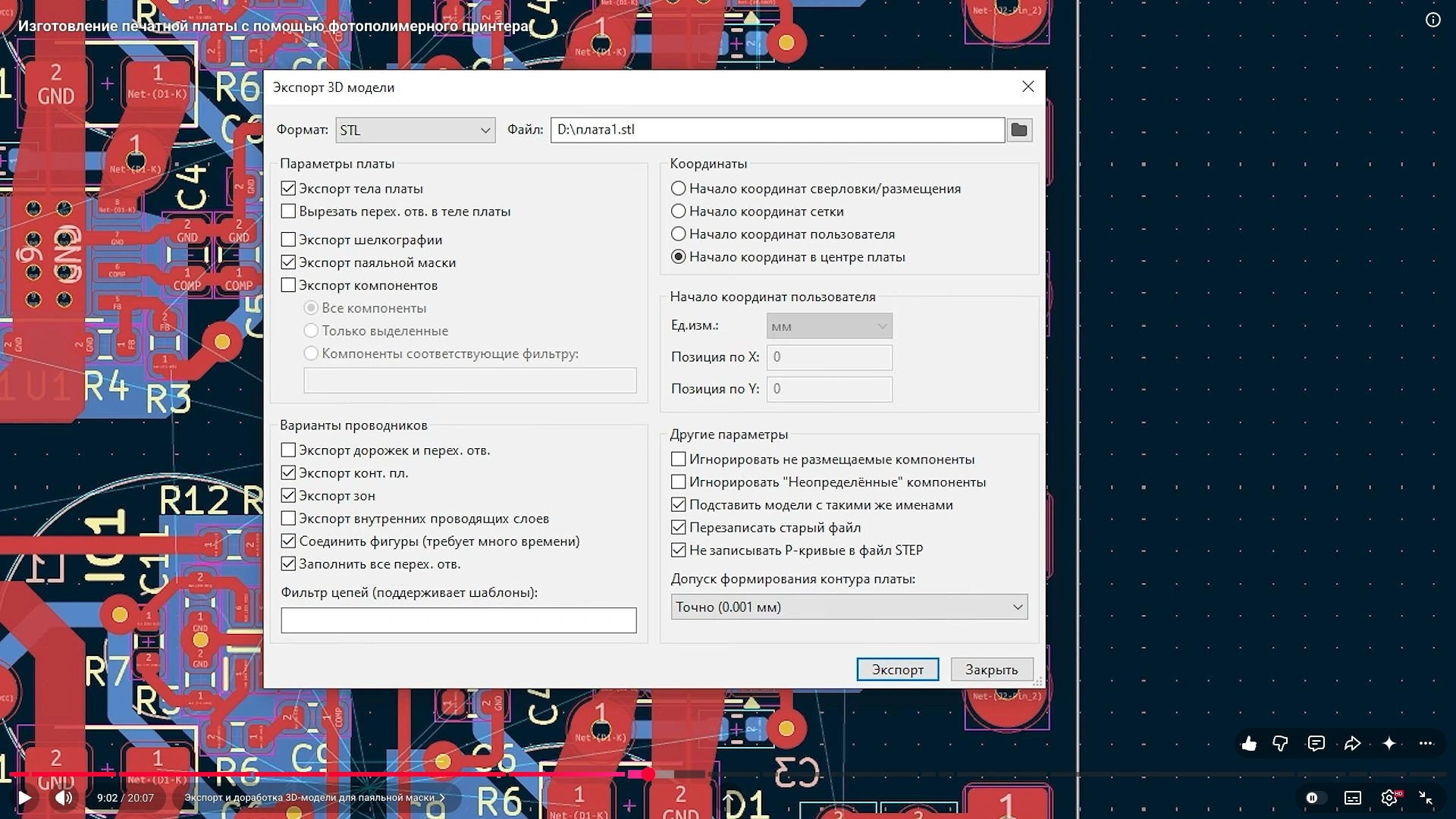Toggle the subtitles icon
Screen dimensions: 1456x819
pos(1353,798)
